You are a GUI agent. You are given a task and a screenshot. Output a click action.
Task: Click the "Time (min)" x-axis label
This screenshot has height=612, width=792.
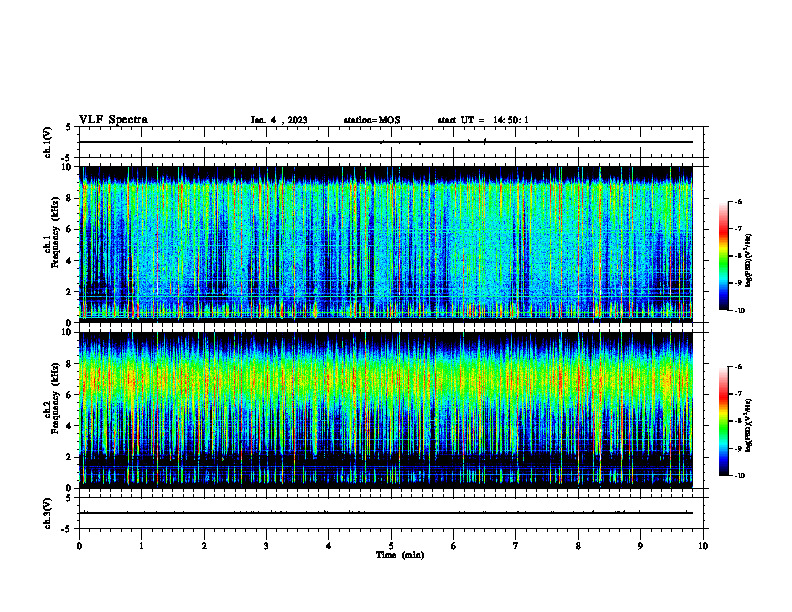400,555
